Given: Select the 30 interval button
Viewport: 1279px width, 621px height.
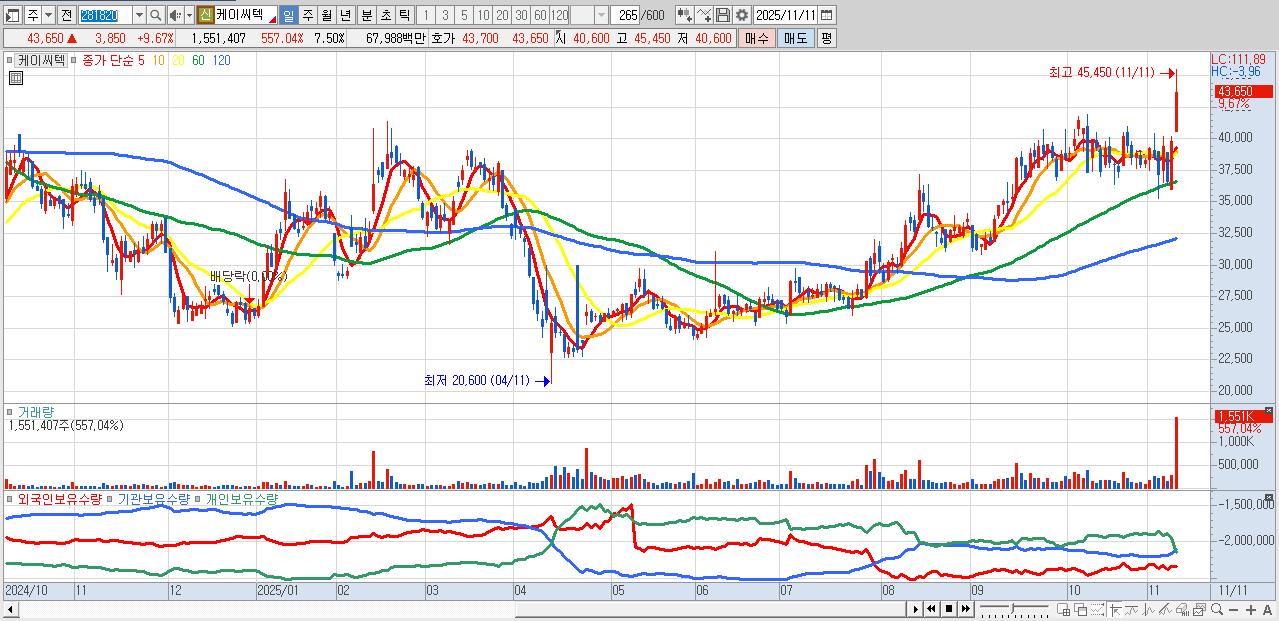Looking at the screenshot, I should pos(521,15).
